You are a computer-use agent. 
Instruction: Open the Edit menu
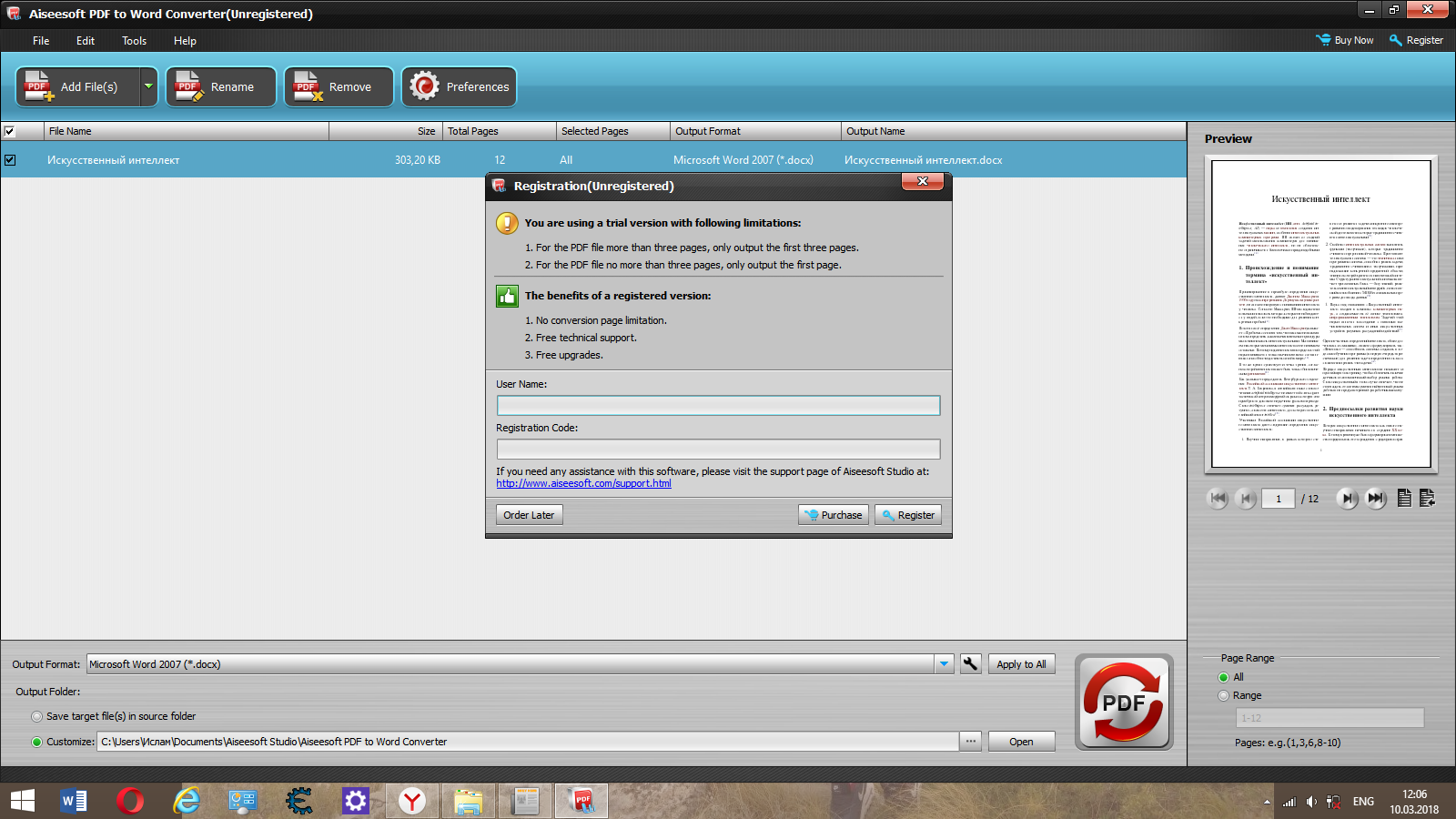coord(86,41)
